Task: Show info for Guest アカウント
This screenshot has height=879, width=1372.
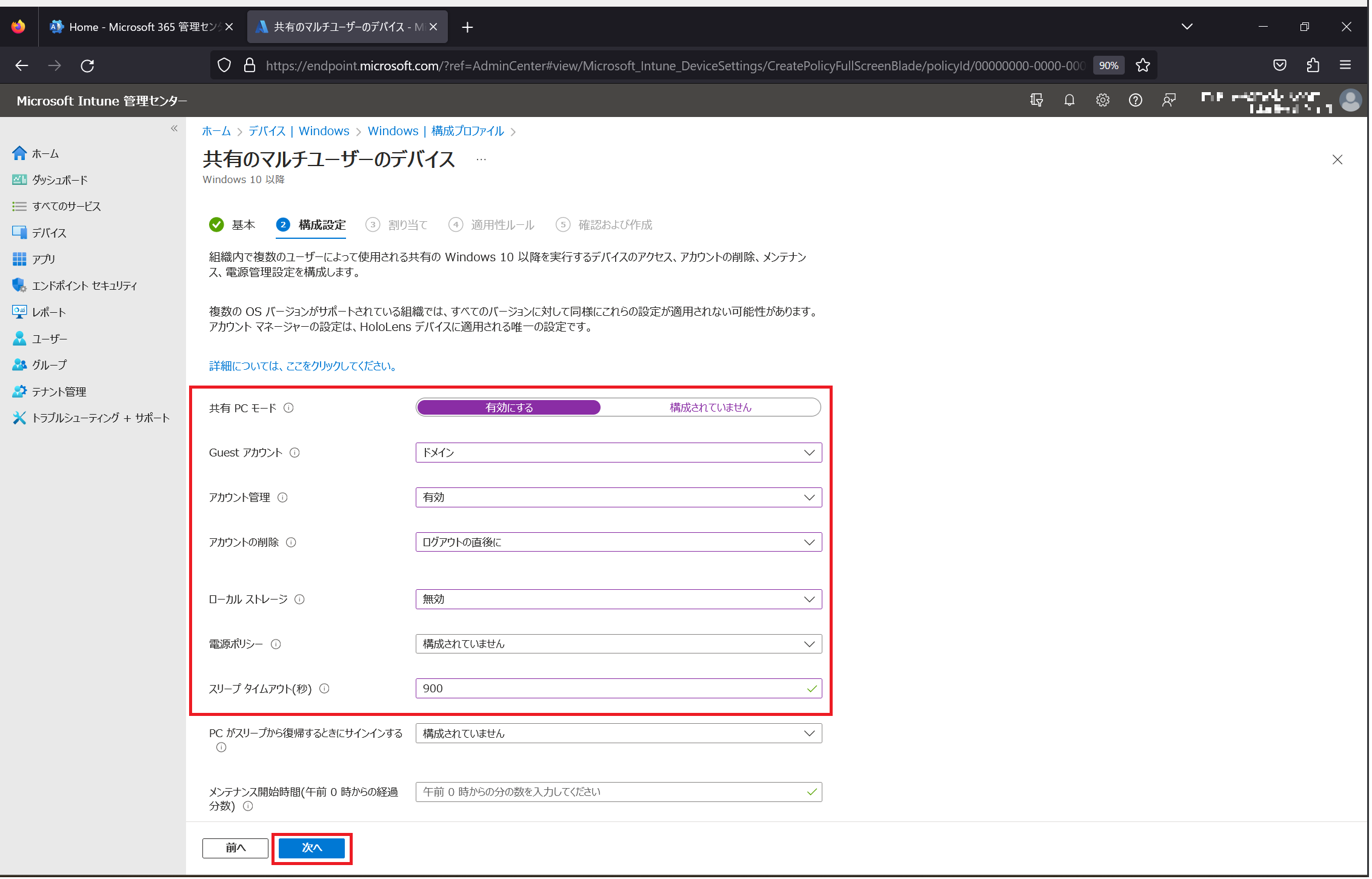Action: point(295,453)
